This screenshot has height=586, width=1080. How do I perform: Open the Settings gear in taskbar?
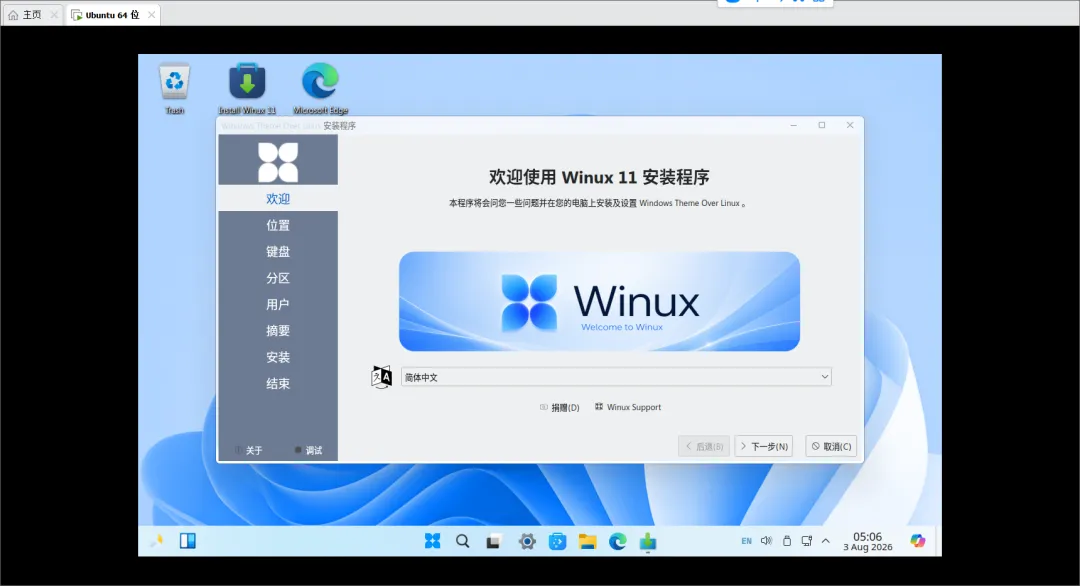pos(527,542)
